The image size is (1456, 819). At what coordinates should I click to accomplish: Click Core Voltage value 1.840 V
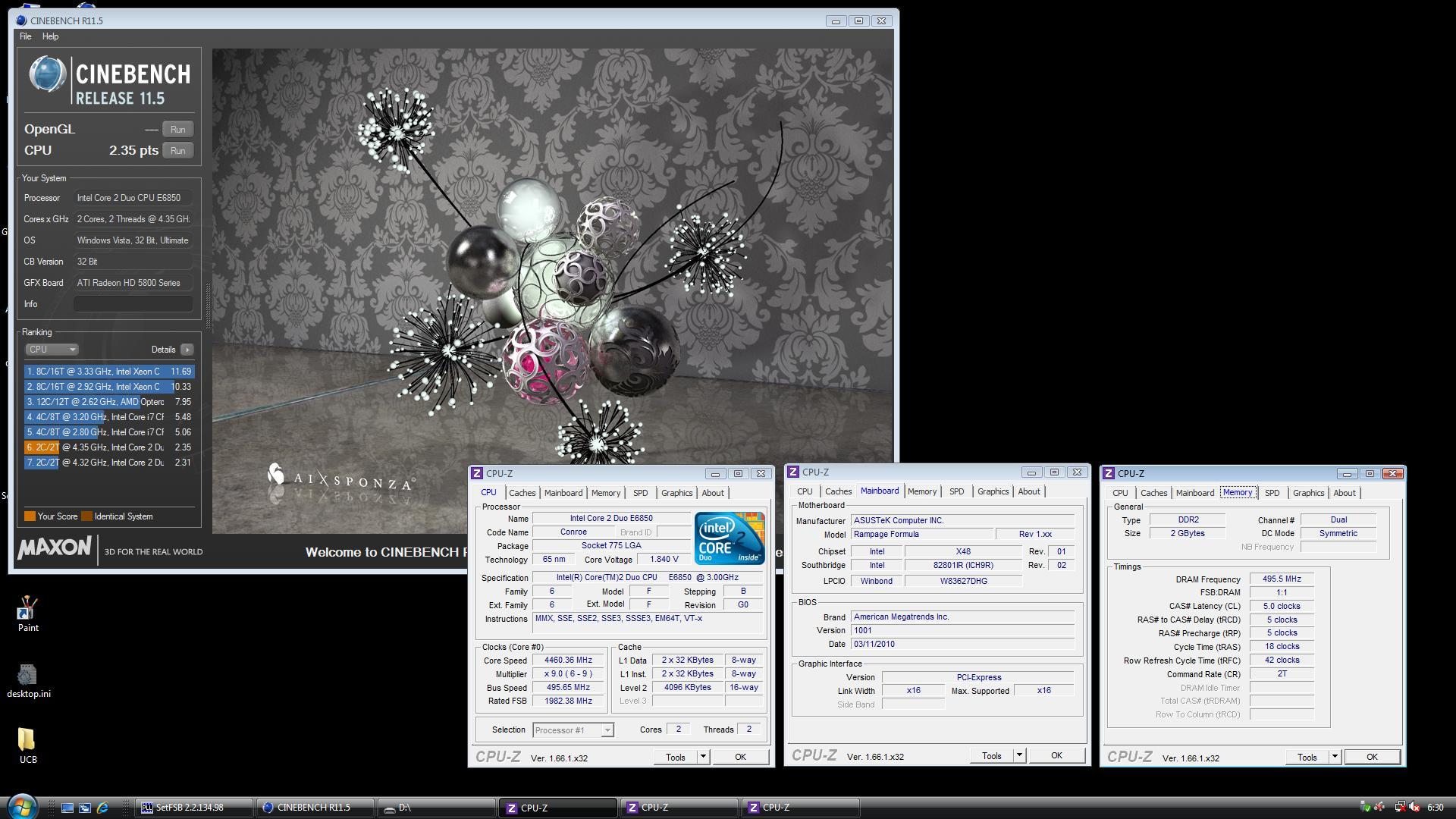tap(664, 560)
